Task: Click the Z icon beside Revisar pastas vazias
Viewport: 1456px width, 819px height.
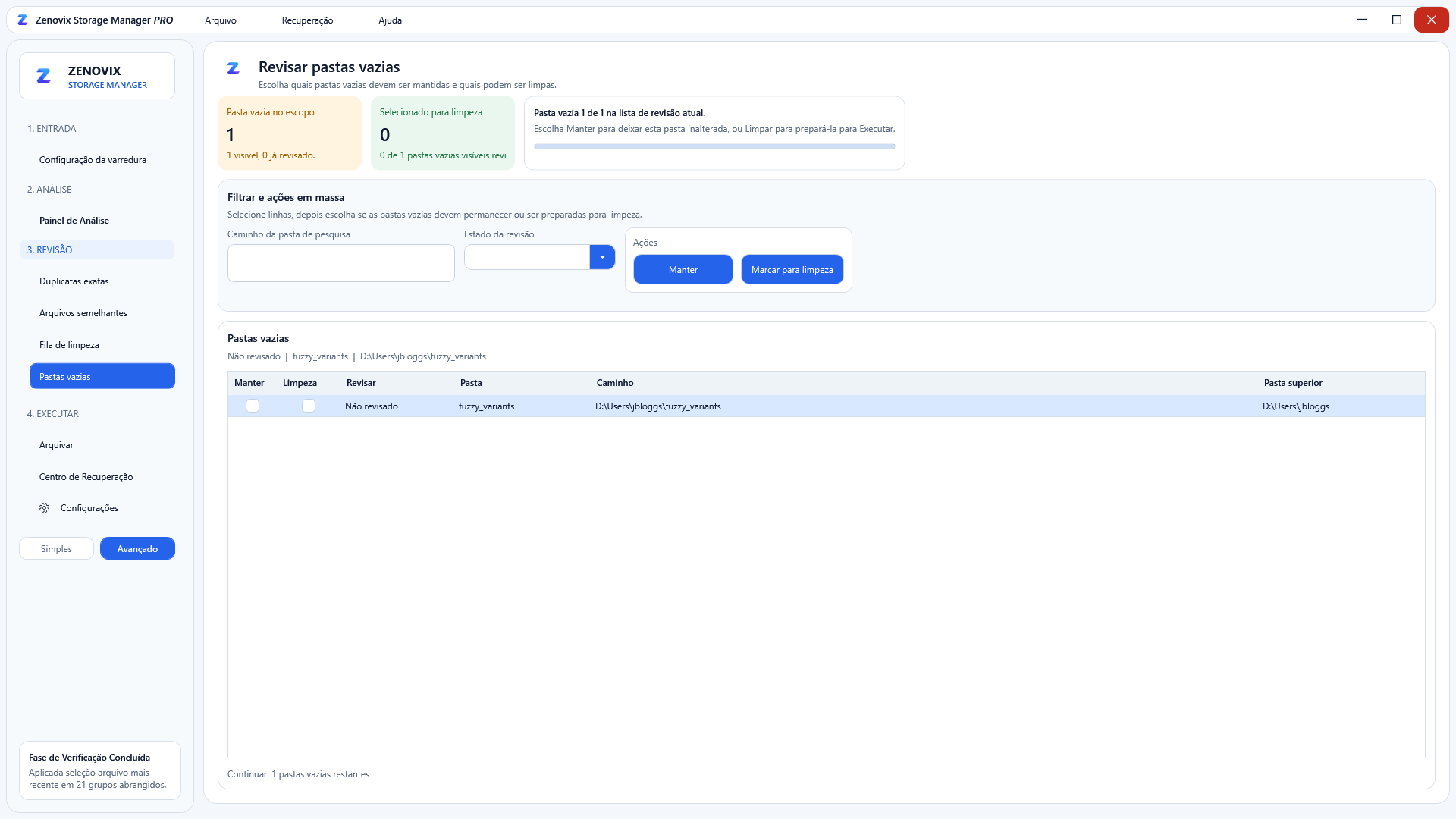Action: click(234, 68)
